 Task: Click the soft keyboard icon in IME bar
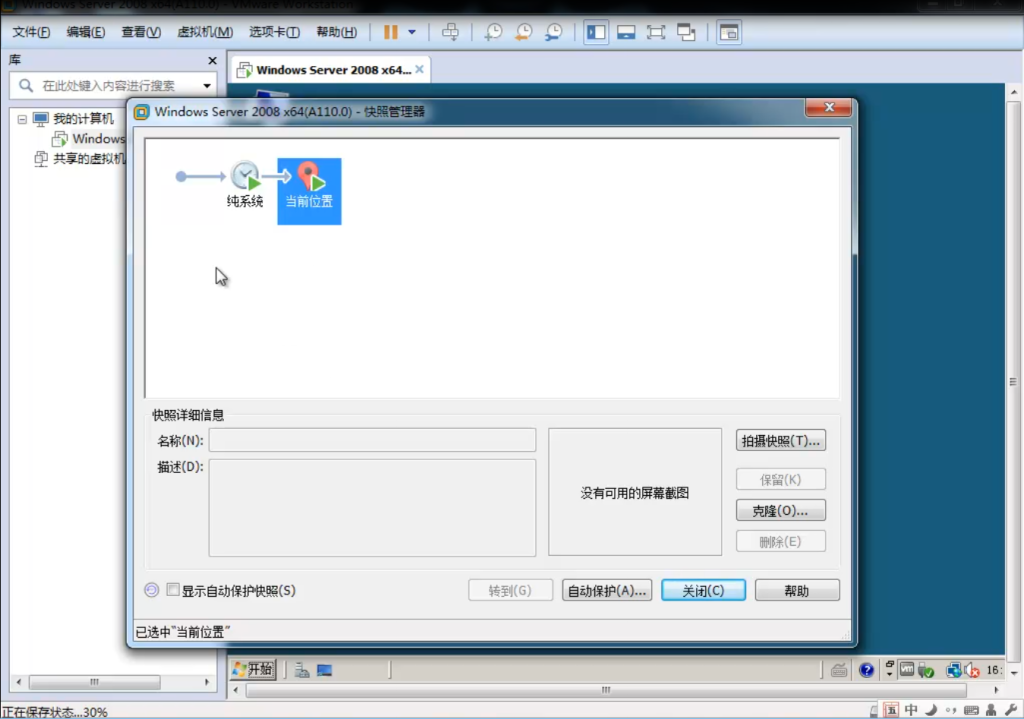[x=971, y=711]
